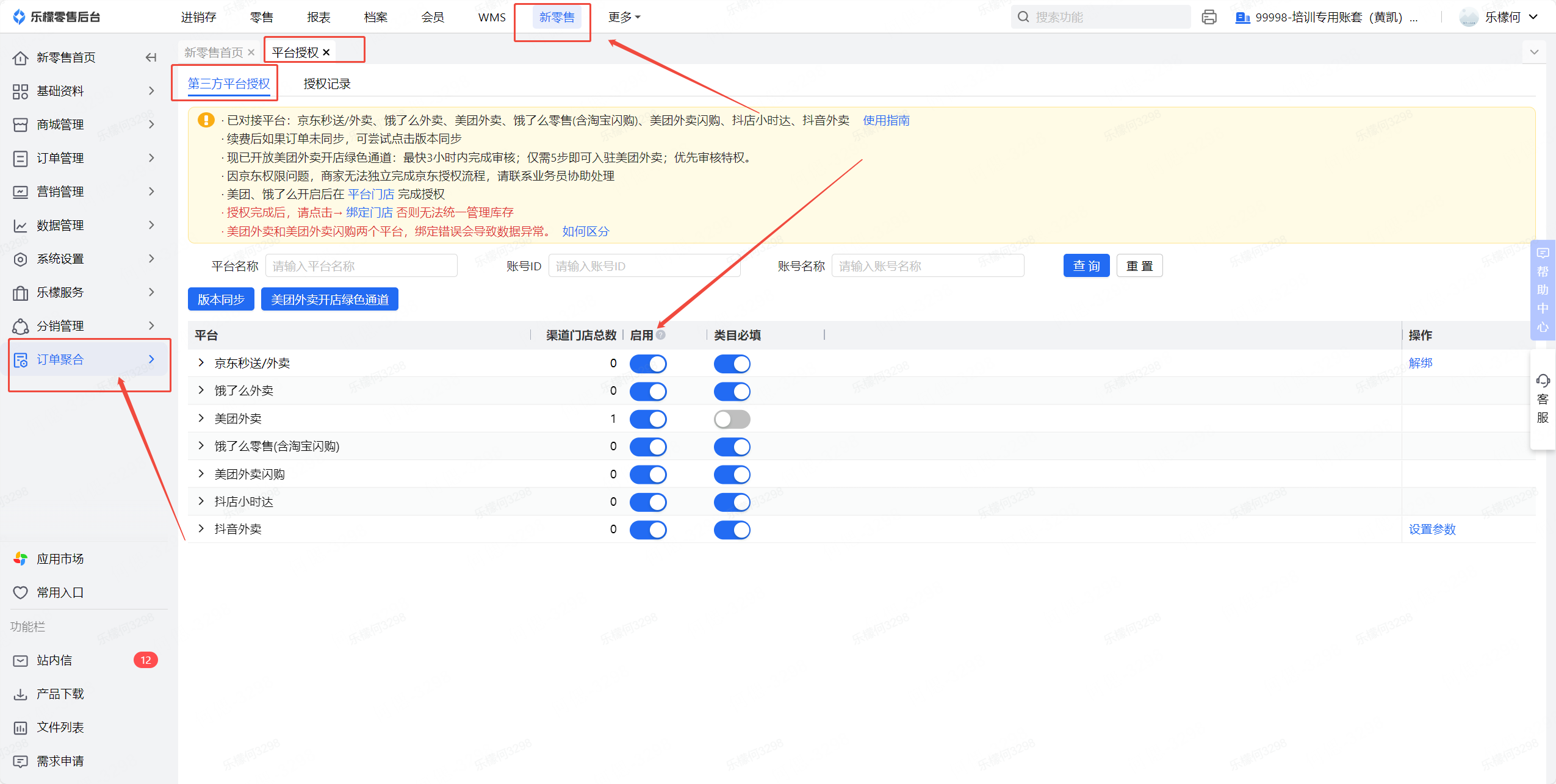Click help question icon beside 启用 header
The height and width of the screenshot is (784, 1556).
pyautogui.click(x=661, y=335)
